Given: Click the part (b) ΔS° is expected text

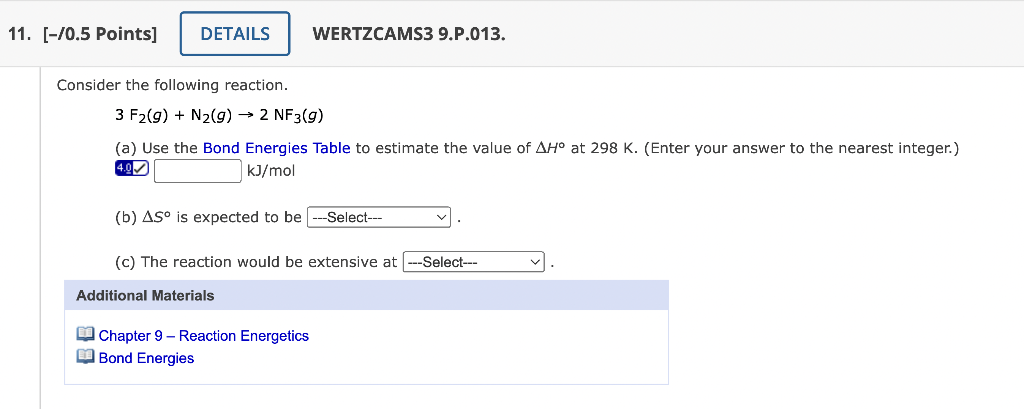Looking at the screenshot, I should point(208,217).
